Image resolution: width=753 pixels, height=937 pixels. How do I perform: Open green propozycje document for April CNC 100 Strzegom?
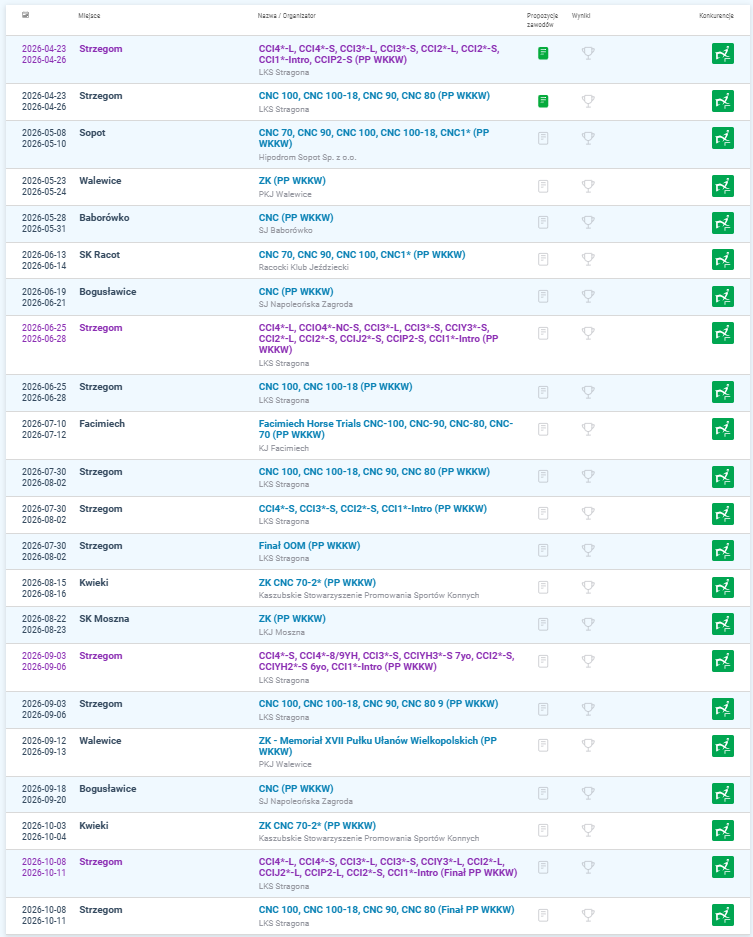[x=543, y=101]
